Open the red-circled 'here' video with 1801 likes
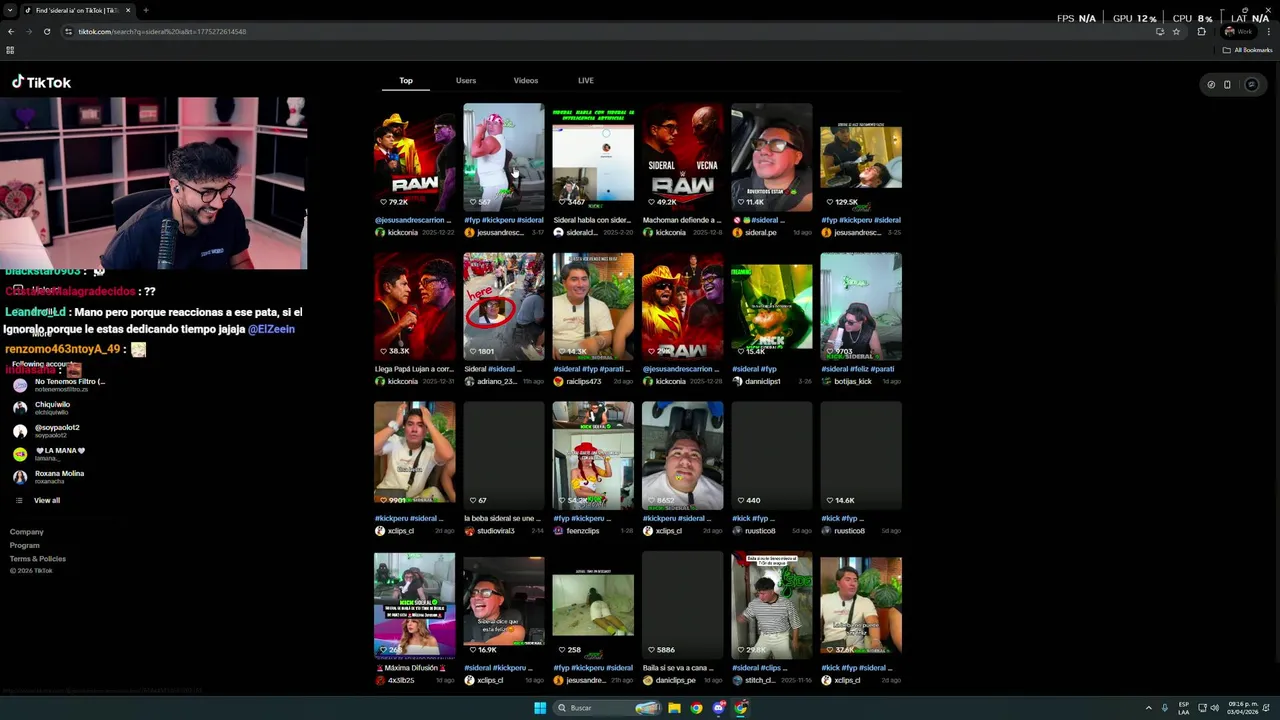Viewport: 1280px width, 720px height. [503, 305]
